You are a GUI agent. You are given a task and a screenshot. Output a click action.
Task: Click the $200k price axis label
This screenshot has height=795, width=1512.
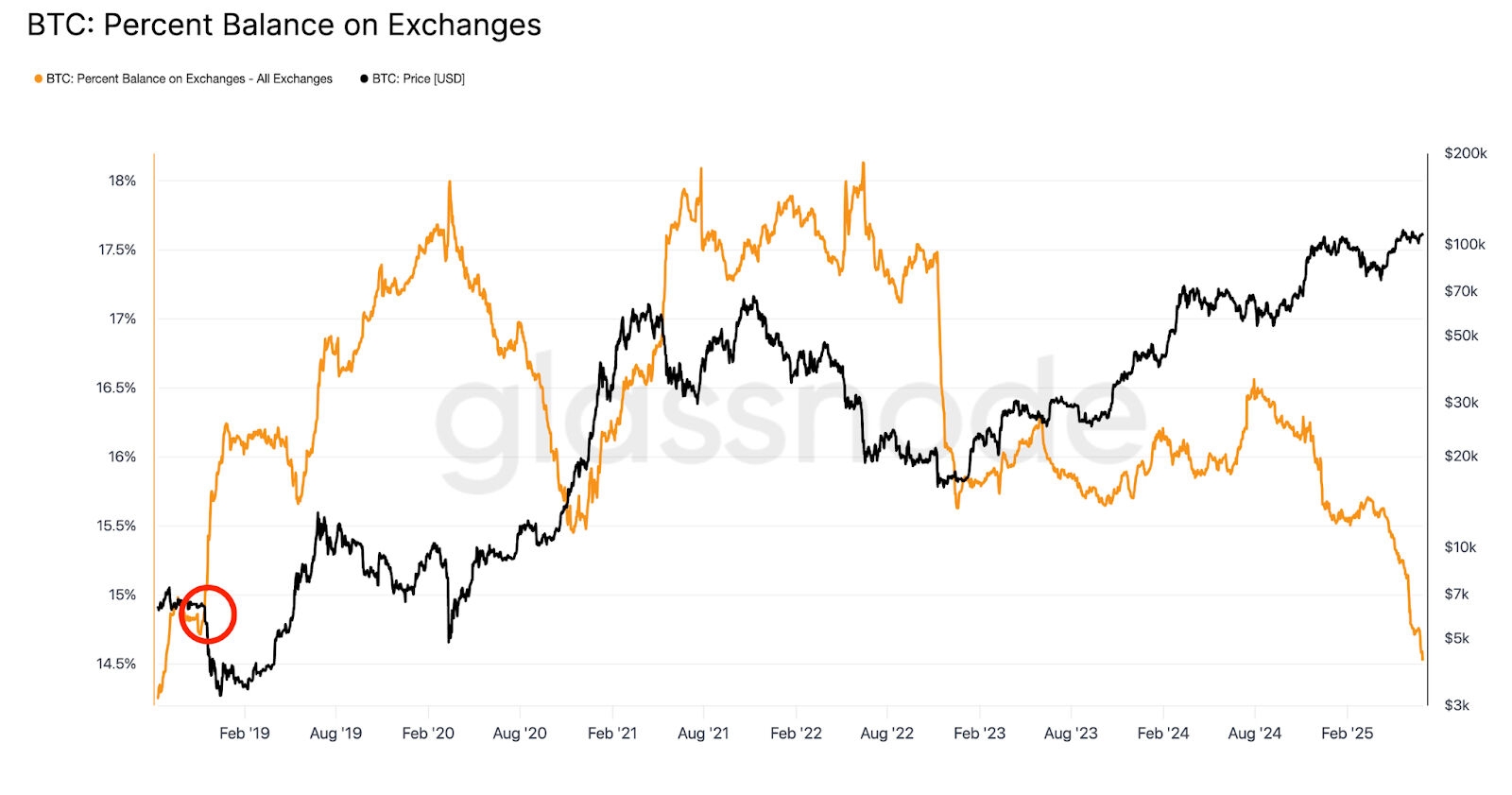pyautogui.click(x=1465, y=153)
